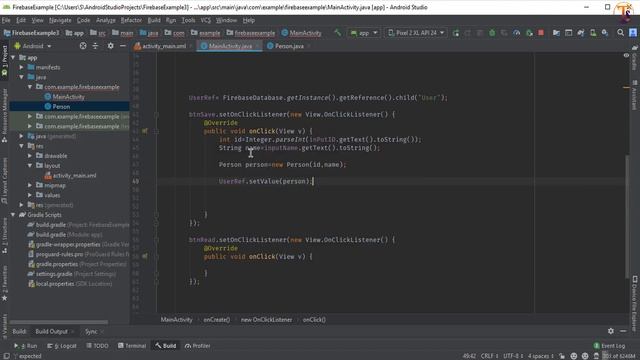Click Attach debugger to Android process icon
Screen dimensions: 640x360
529,33
